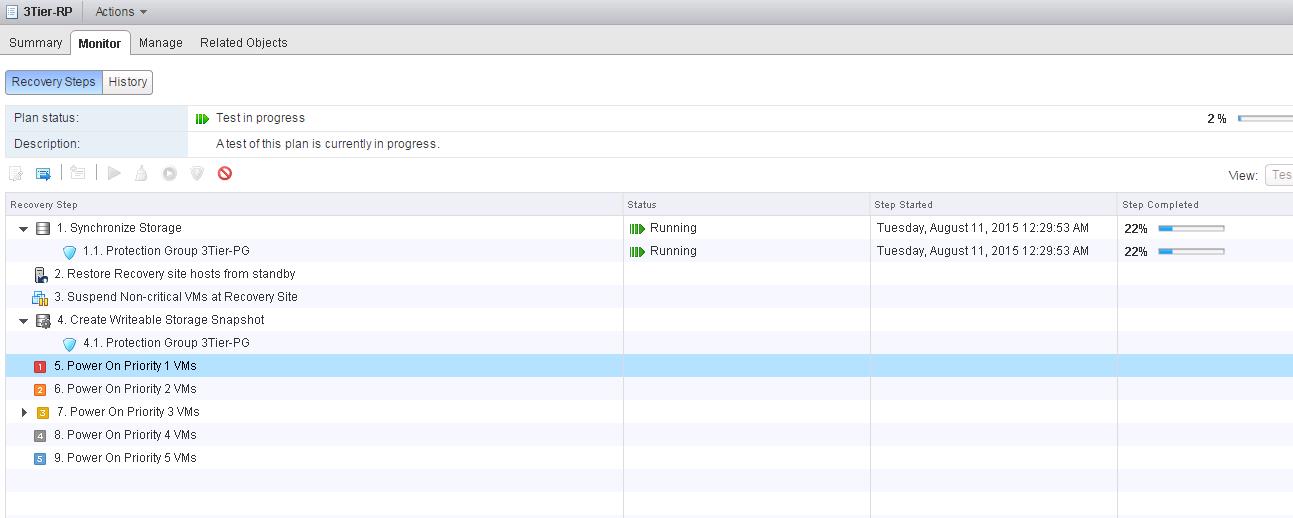Click the yellow priority 3 badge icon

43,413
